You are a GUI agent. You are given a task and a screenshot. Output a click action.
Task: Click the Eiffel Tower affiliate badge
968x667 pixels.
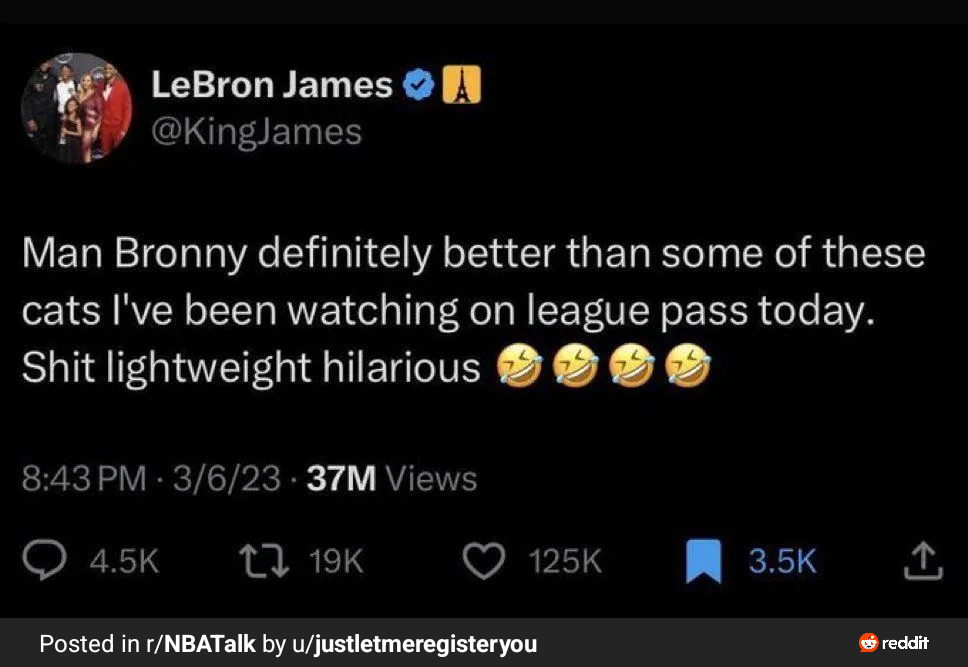461,85
